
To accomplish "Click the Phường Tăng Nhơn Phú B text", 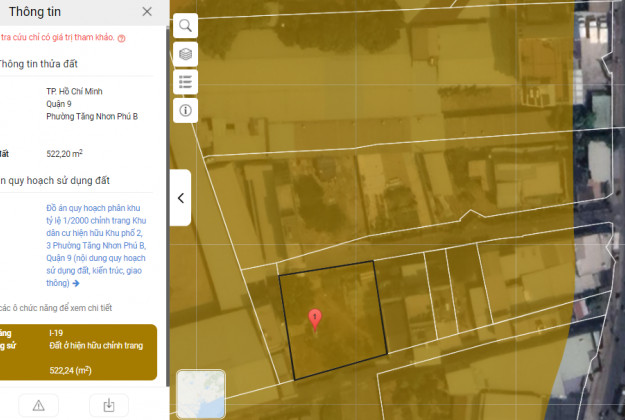I will [x=92, y=116].
